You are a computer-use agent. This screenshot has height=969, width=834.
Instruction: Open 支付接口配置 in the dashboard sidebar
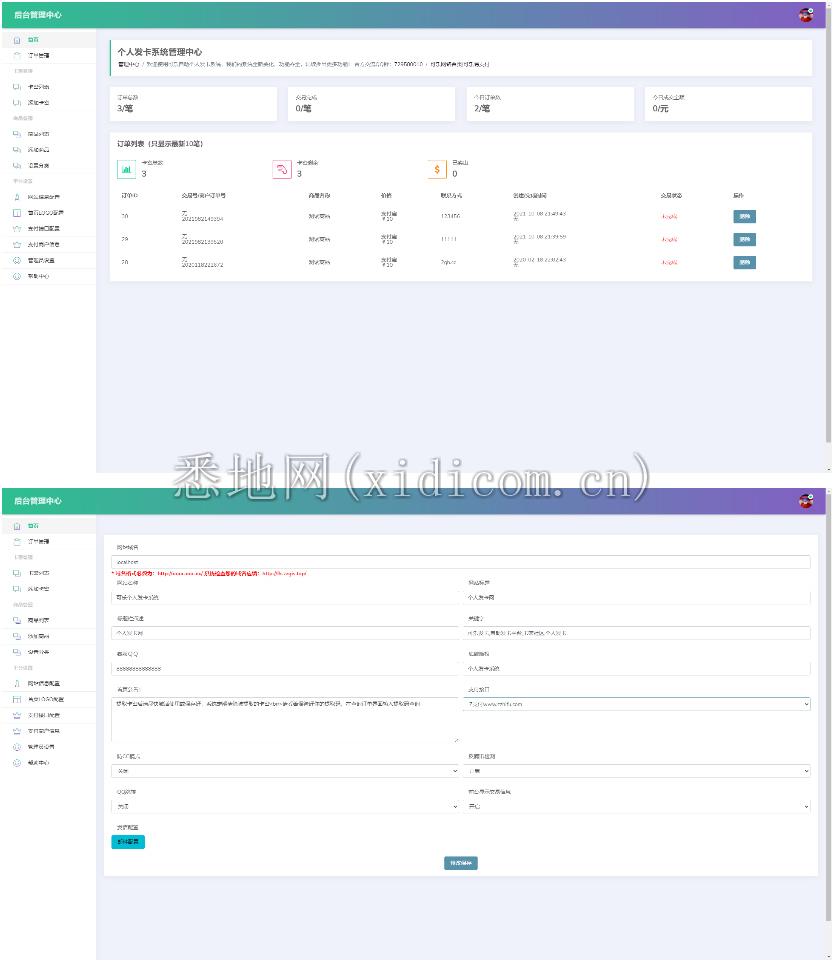(49, 229)
